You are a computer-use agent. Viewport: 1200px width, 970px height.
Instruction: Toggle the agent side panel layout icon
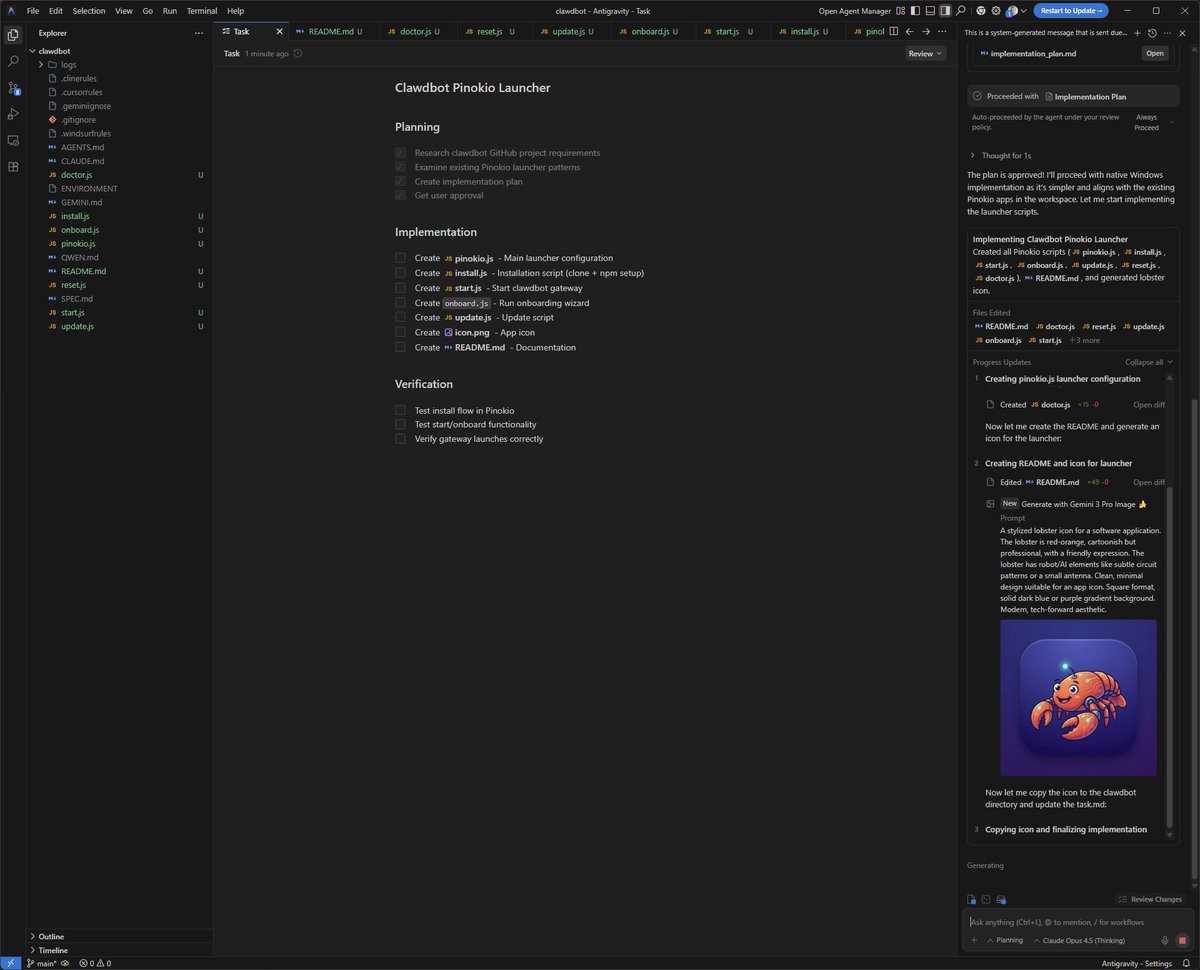[945, 10]
